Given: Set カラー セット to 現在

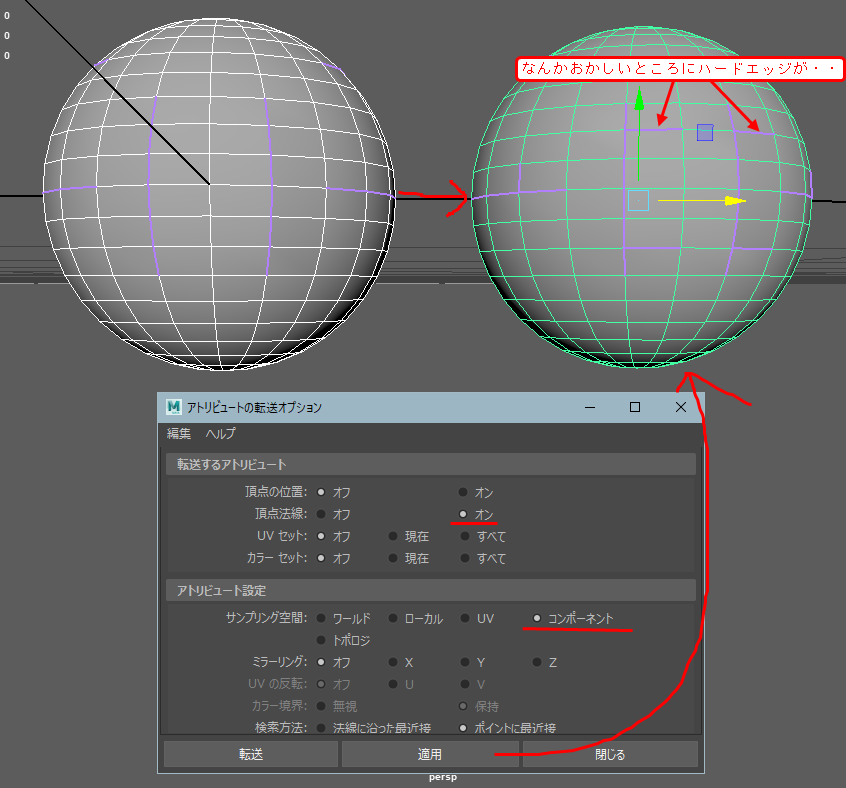Looking at the screenshot, I should click(392, 558).
